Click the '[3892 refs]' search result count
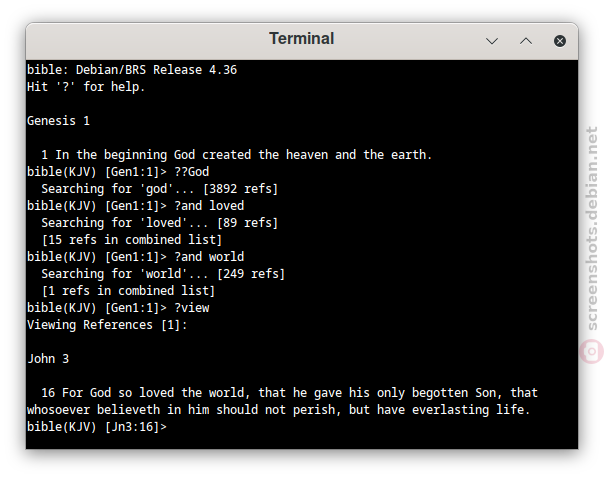604x478 pixels. 240,189
